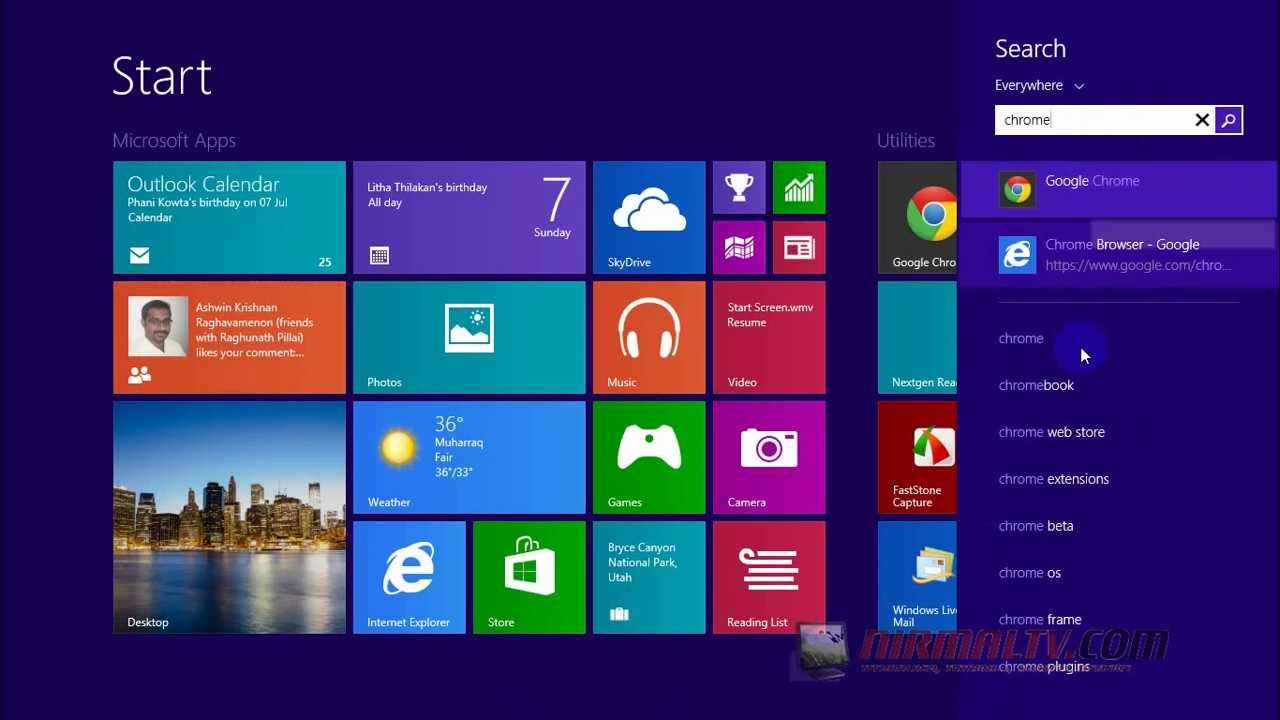Open the Windows Live Mail tile
Screen dimensions: 1280x720
pyautogui.click(x=917, y=577)
